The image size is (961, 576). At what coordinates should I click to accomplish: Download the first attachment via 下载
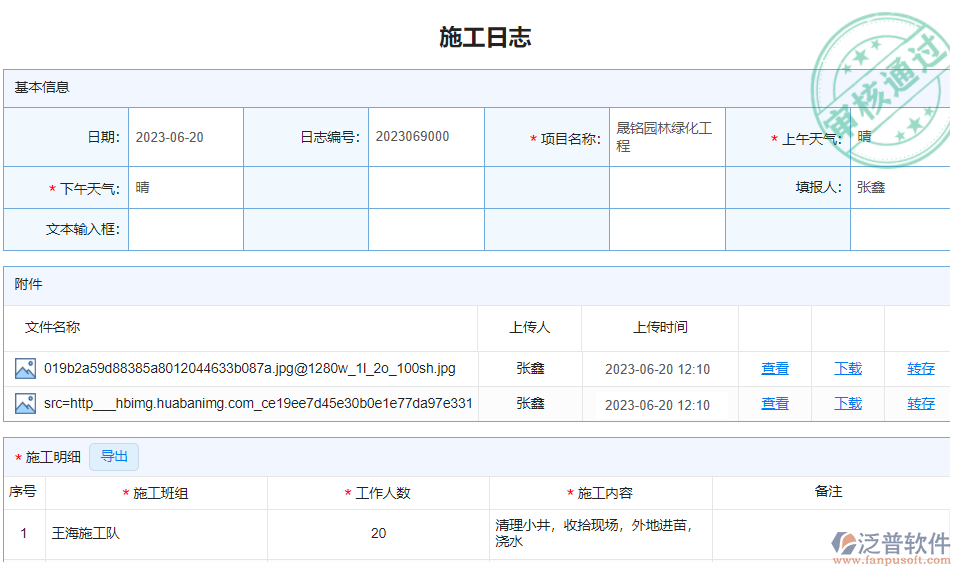(x=848, y=369)
